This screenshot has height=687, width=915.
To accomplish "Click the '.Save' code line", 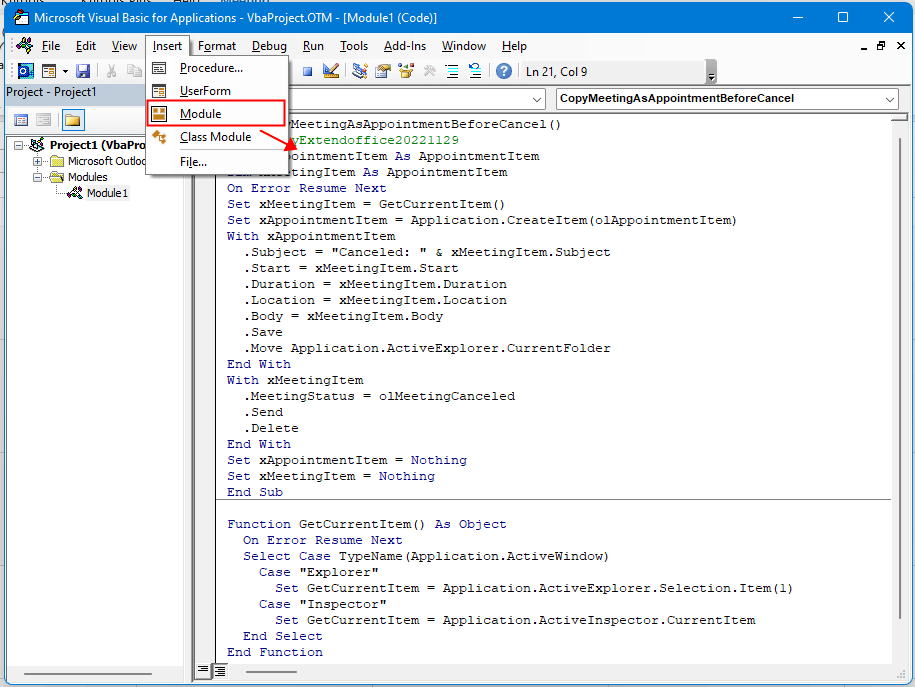I will coord(263,332).
